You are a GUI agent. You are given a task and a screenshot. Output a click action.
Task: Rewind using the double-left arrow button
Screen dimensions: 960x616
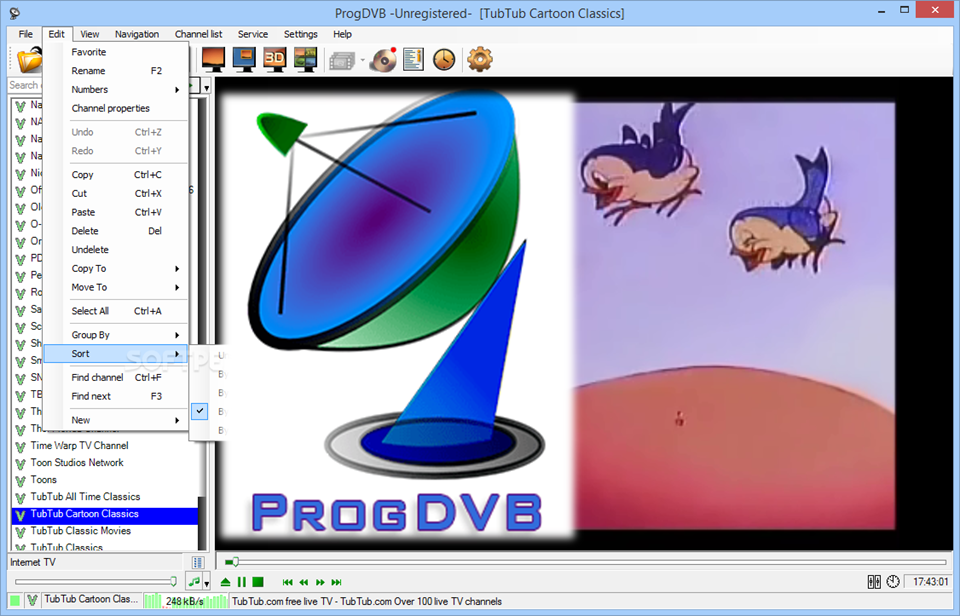(x=304, y=582)
